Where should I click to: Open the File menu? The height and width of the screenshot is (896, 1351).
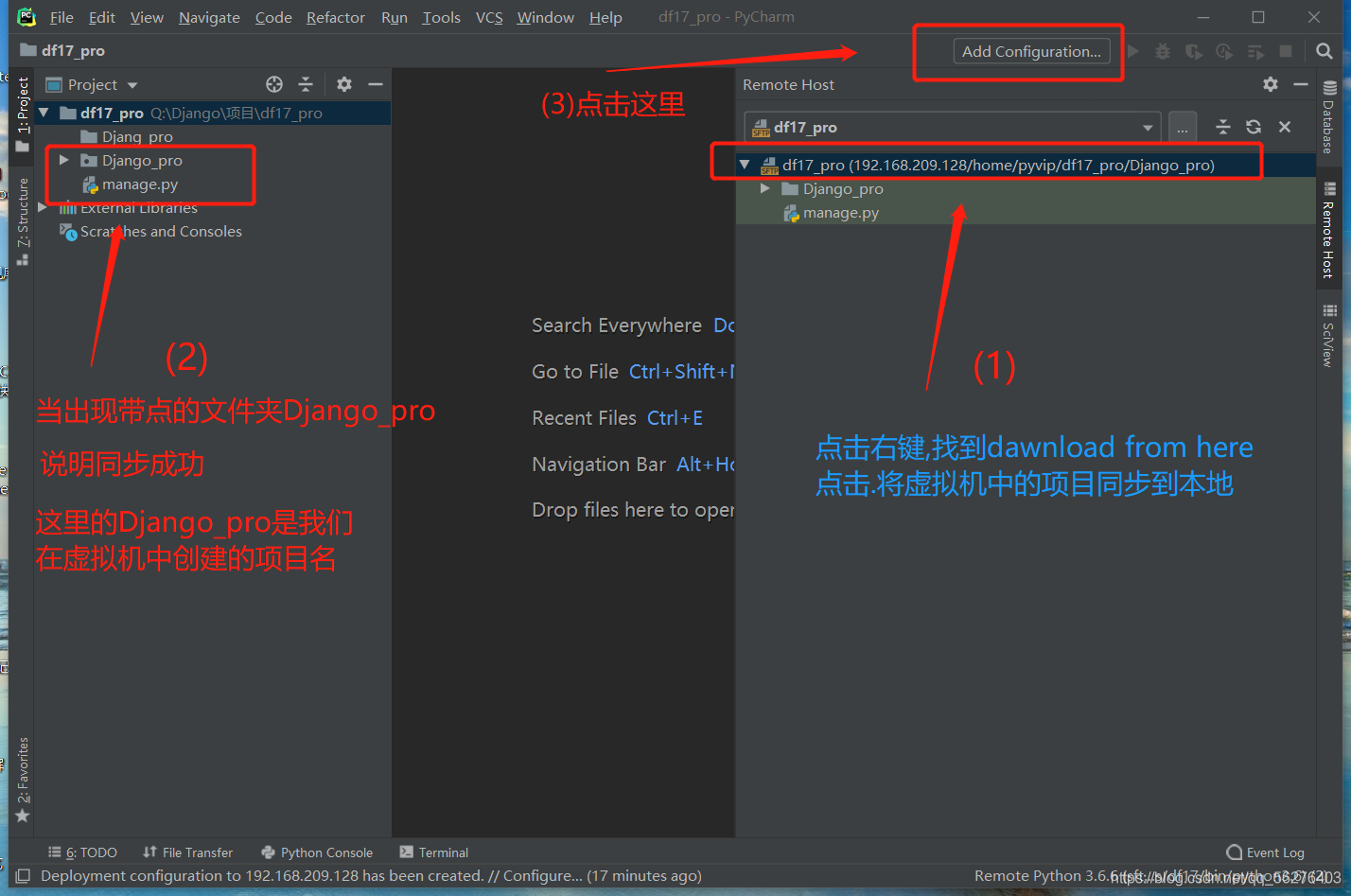pos(61,17)
